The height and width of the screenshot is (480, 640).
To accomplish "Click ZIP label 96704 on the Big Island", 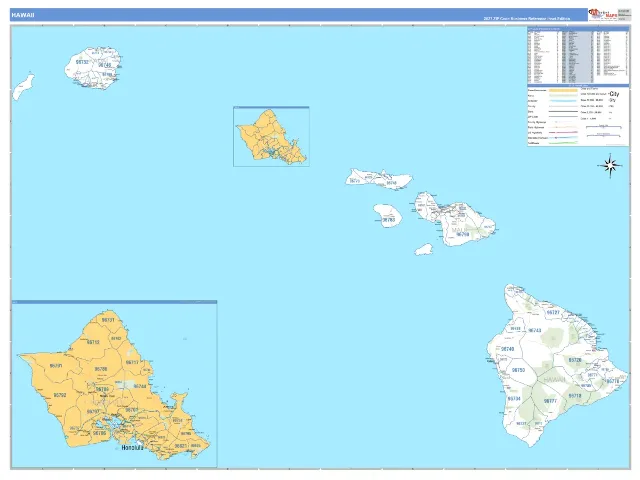I will pyautogui.click(x=514, y=398).
